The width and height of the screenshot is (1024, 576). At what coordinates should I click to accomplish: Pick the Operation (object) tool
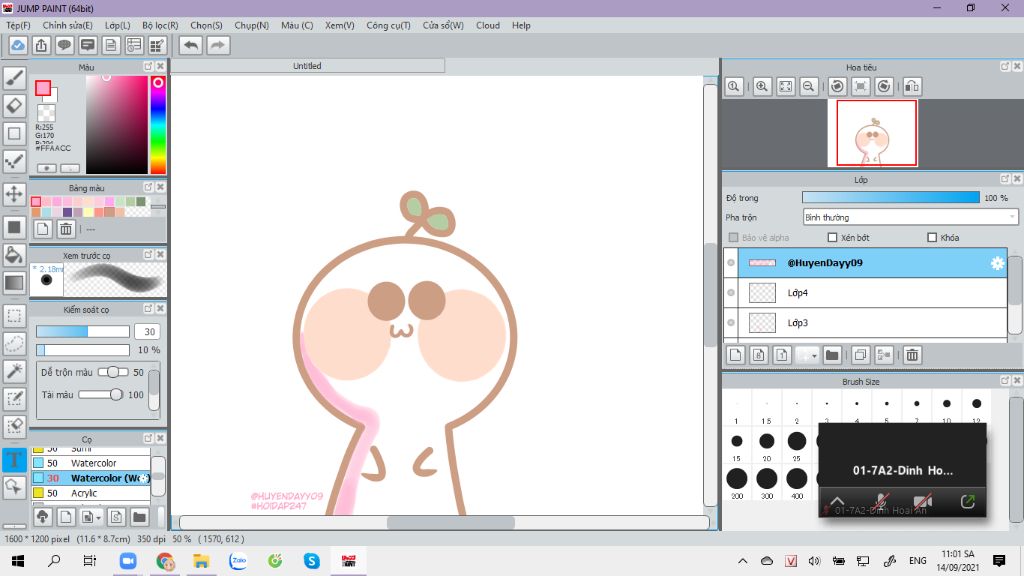pos(14,487)
